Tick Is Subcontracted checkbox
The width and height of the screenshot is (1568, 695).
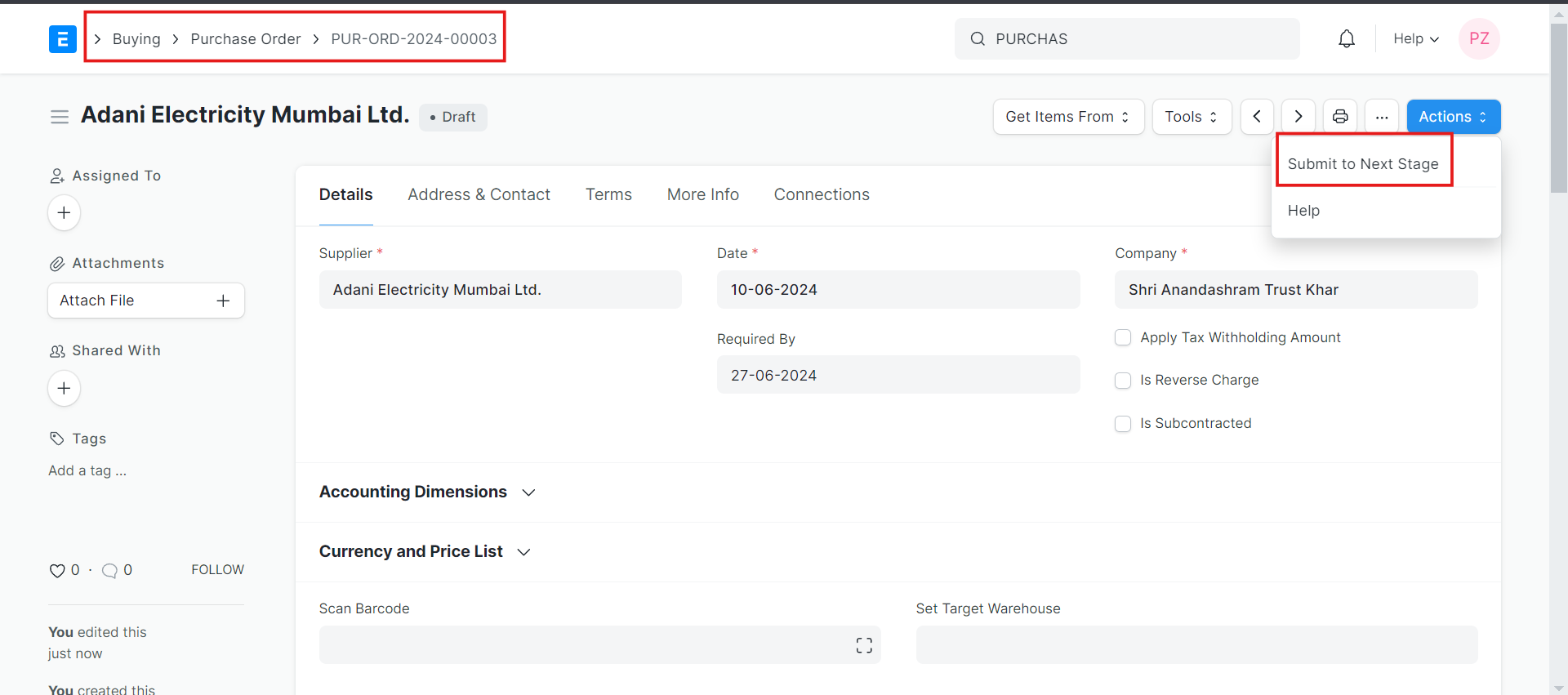pyautogui.click(x=1123, y=424)
